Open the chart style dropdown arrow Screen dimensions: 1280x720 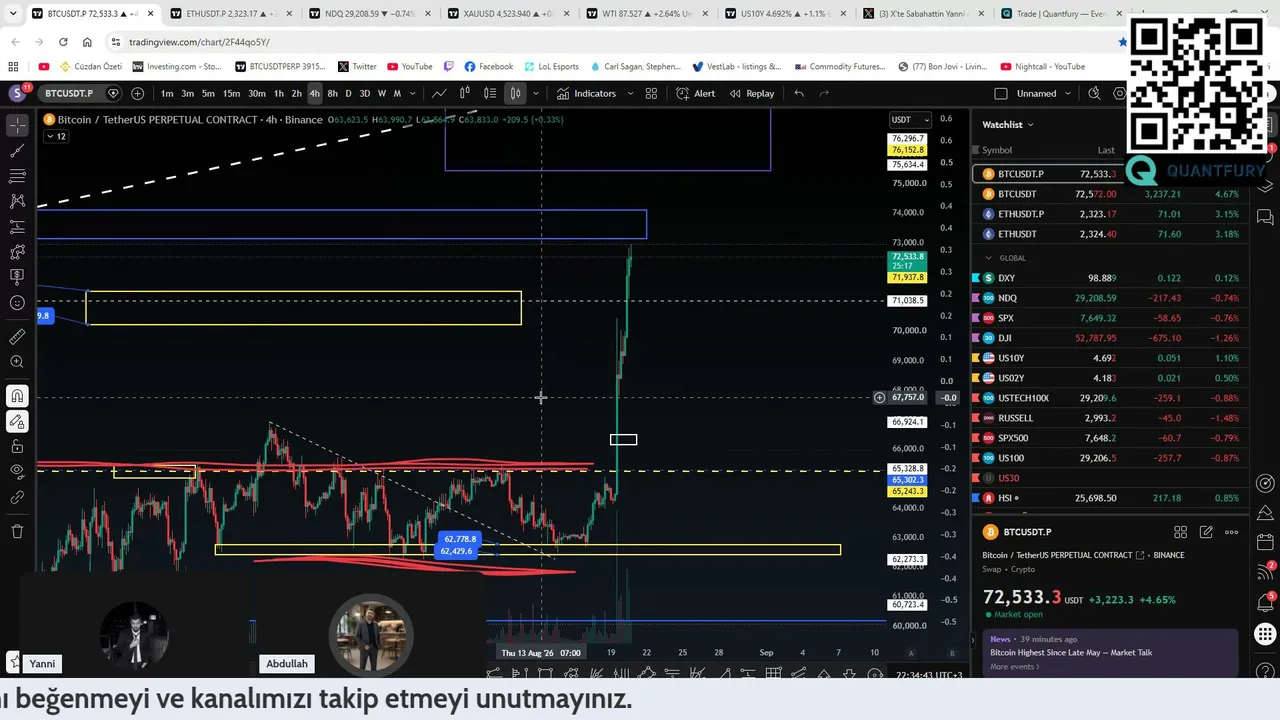click(x=536, y=93)
